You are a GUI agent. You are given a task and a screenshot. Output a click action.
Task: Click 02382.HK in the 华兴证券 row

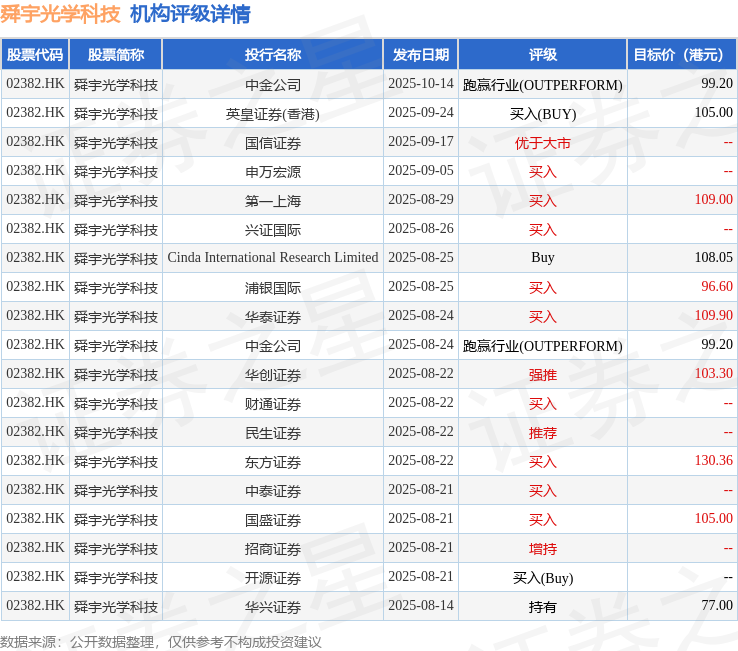[35, 606]
